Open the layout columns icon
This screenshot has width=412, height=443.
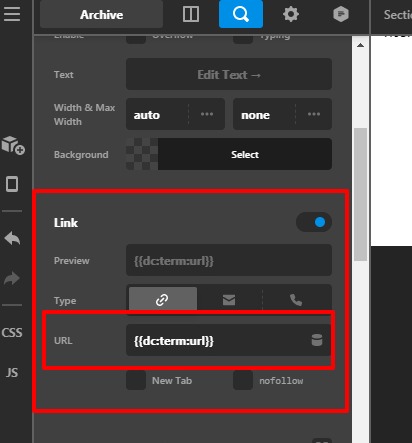point(191,14)
